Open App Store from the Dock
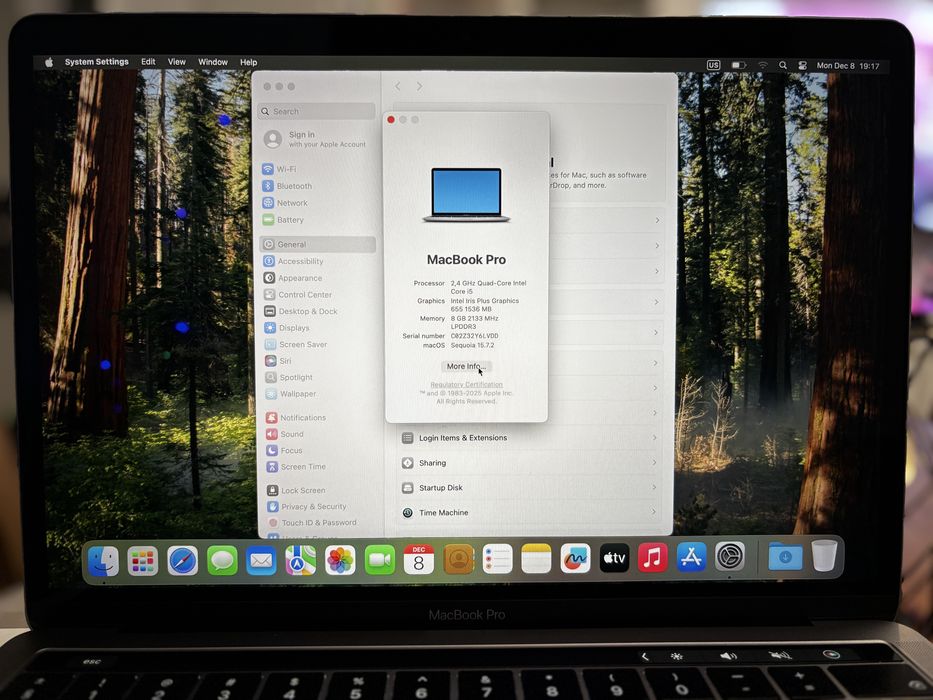 [x=691, y=558]
